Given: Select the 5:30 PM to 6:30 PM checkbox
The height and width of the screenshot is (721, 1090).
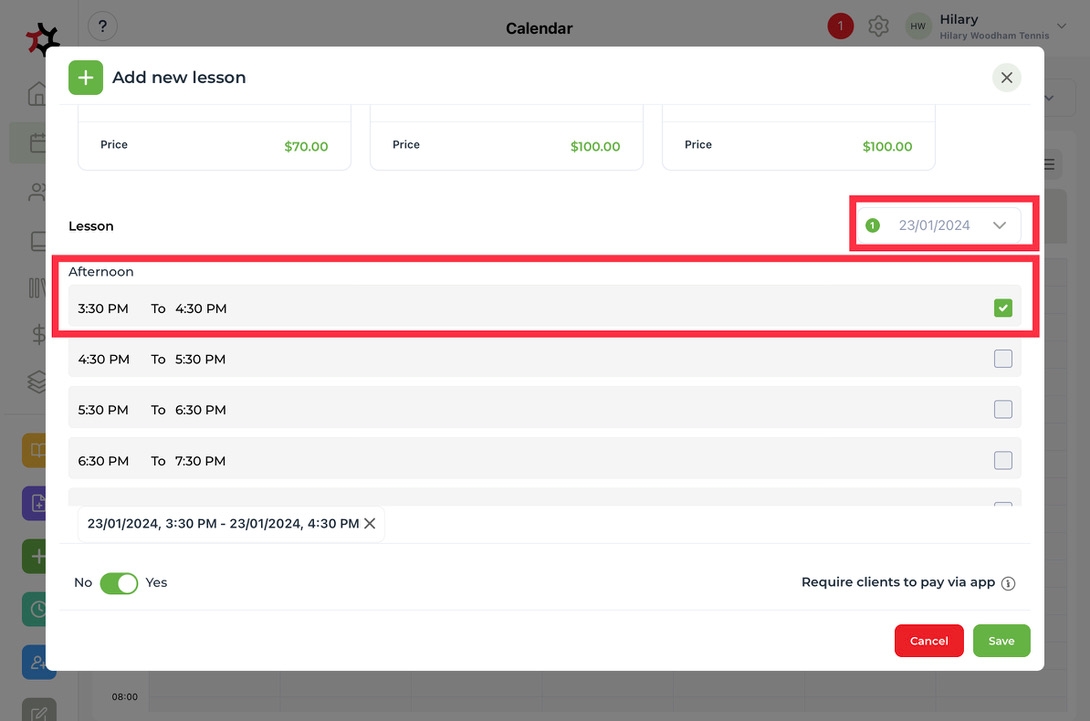Looking at the screenshot, I should [x=1003, y=410].
